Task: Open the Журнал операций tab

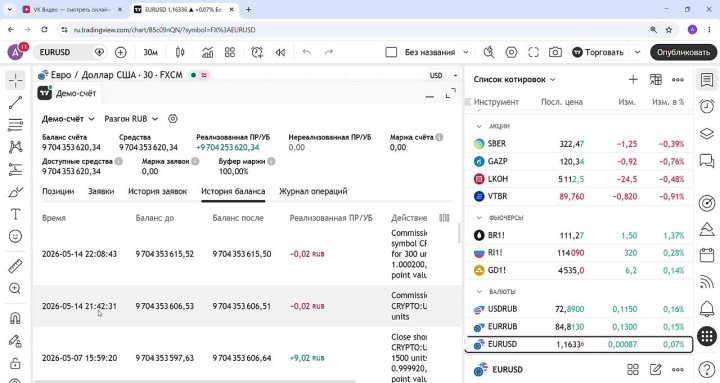Action: point(313,192)
